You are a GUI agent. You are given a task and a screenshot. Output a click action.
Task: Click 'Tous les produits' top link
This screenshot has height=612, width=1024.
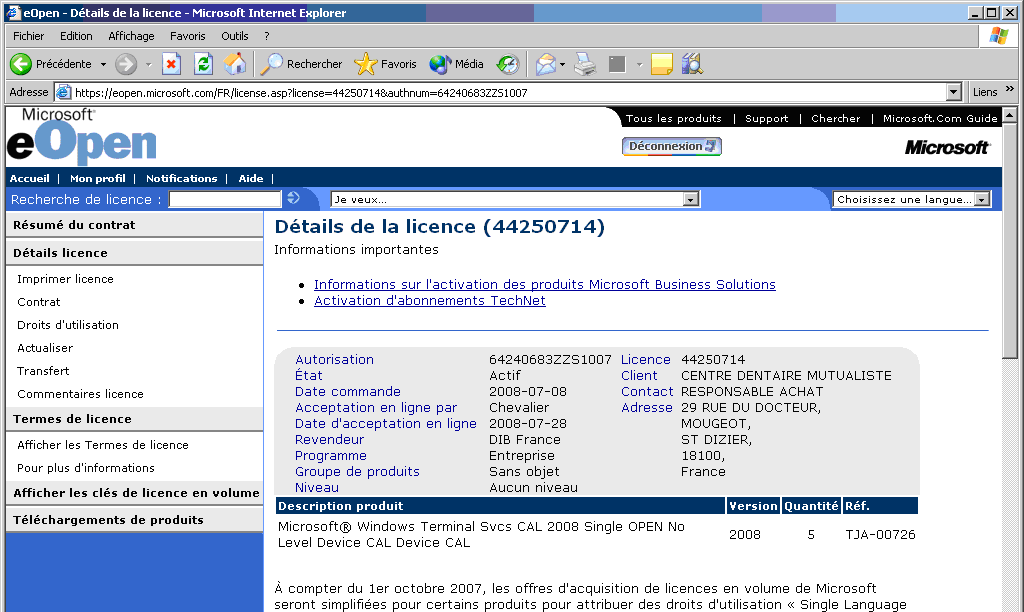coord(674,118)
